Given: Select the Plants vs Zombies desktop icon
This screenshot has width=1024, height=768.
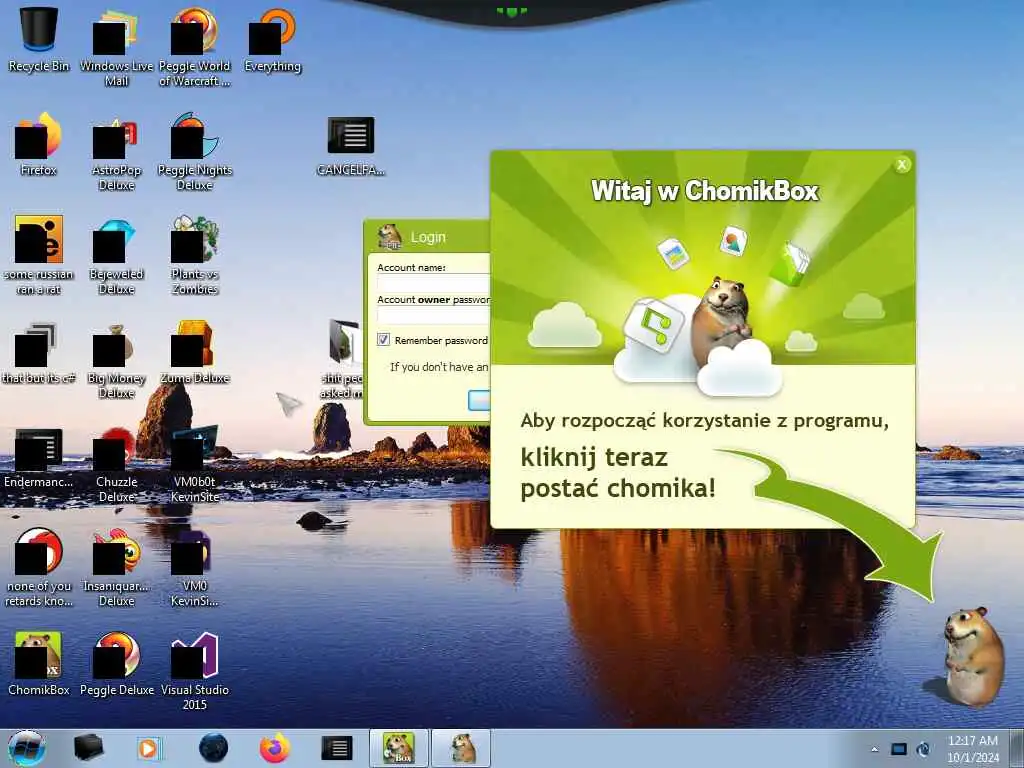Looking at the screenshot, I should (x=195, y=255).
